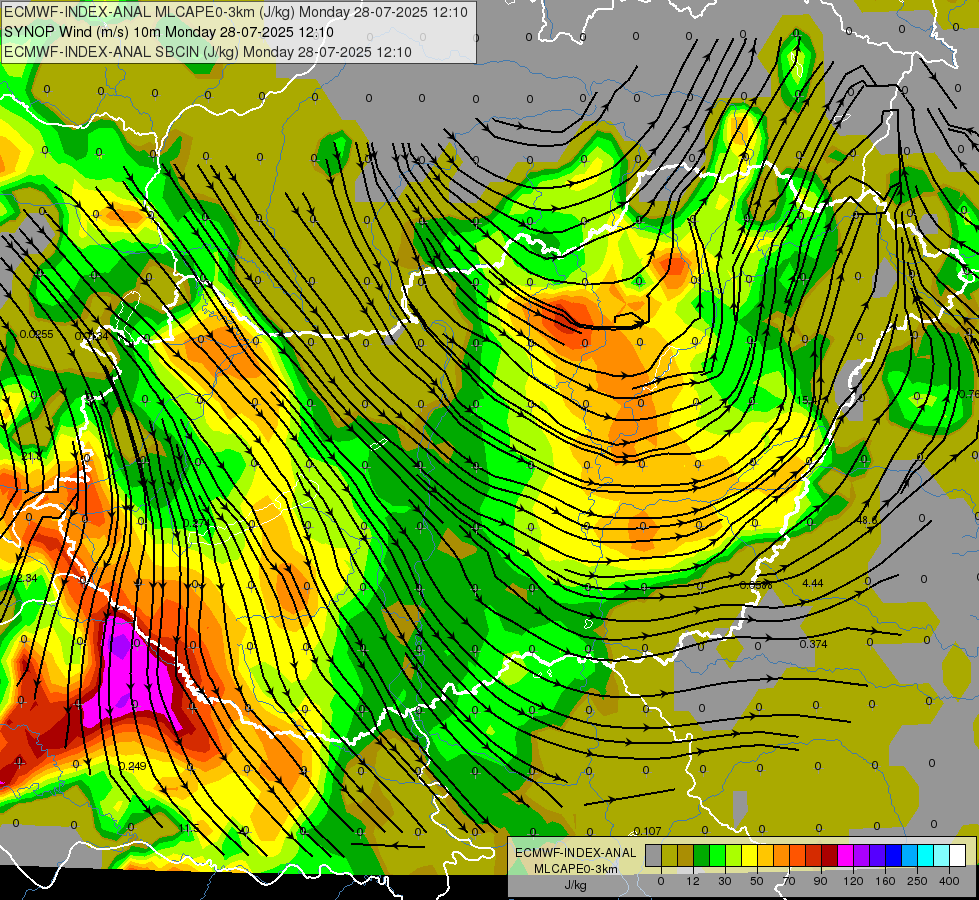Click the white swatch at legend end
Viewport: 979px width, 900px height.
click(957, 855)
